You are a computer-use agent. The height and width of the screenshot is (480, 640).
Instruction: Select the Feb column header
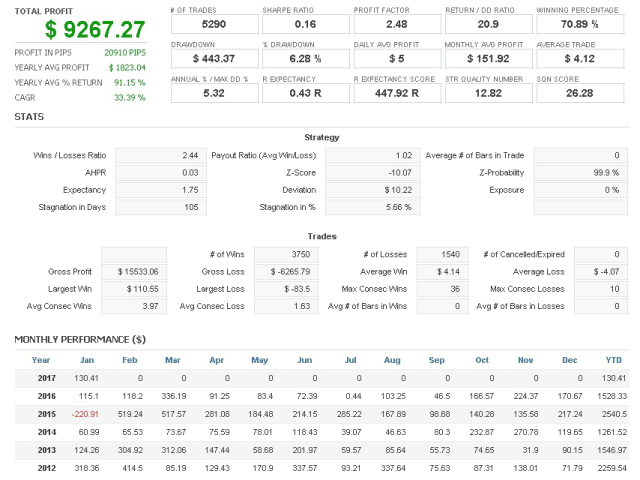click(130, 360)
